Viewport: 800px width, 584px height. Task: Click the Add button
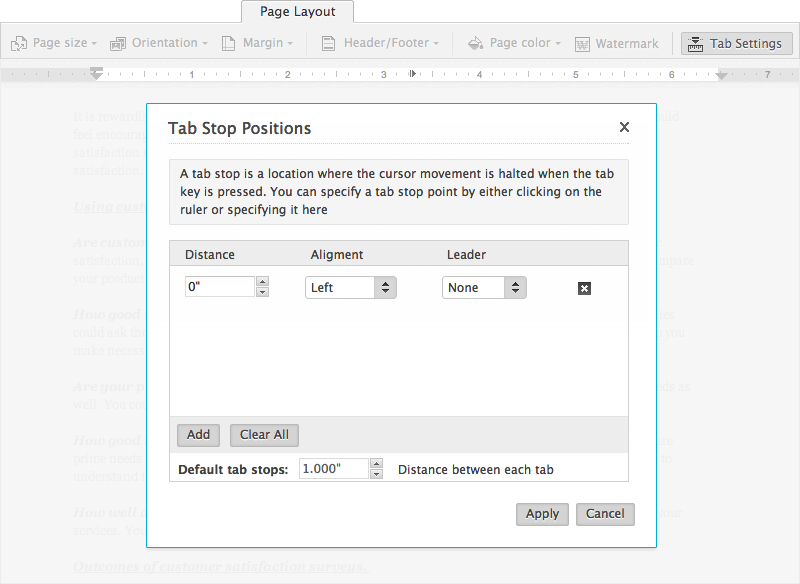[x=198, y=435]
